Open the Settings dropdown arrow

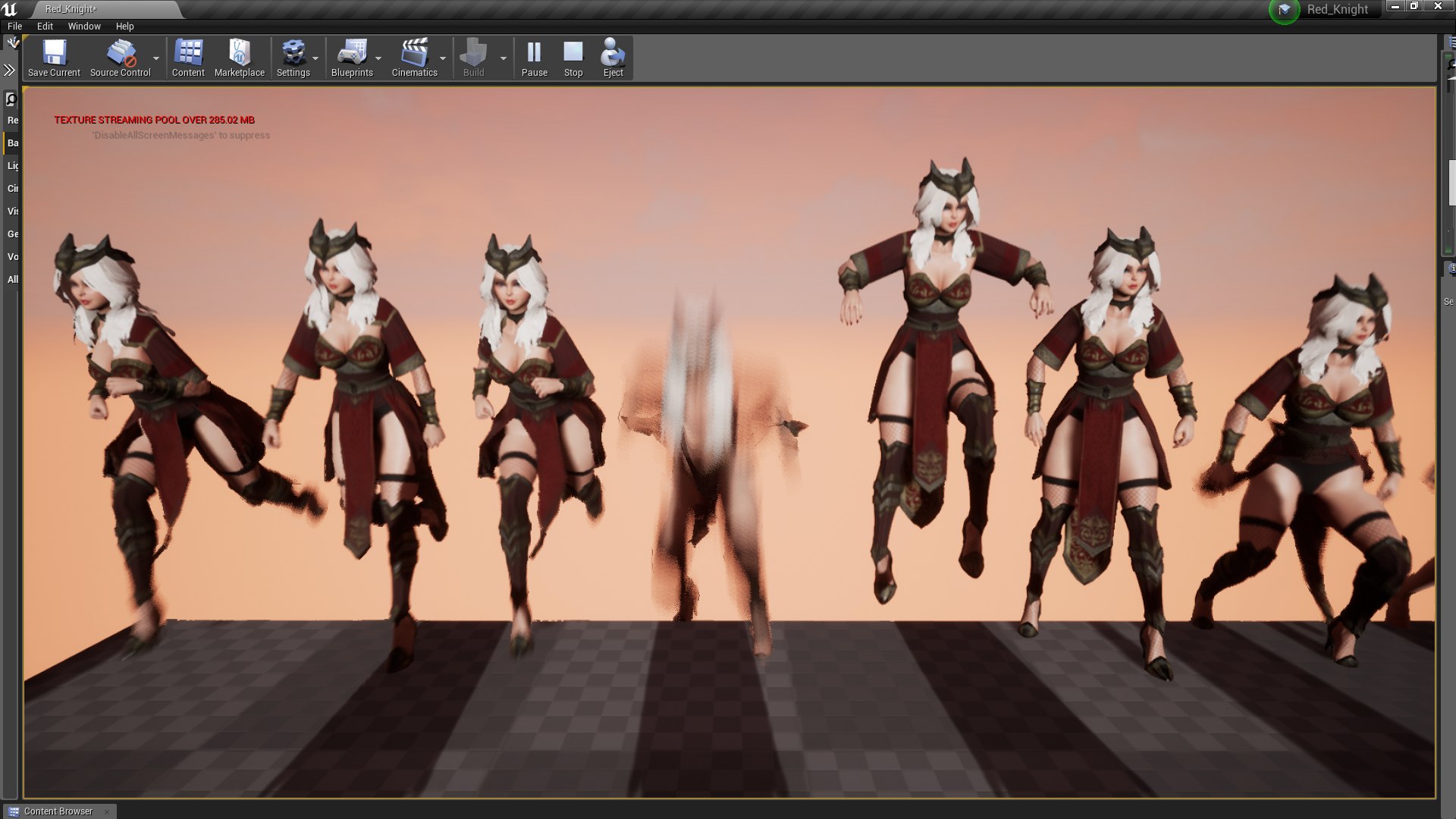[315, 58]
